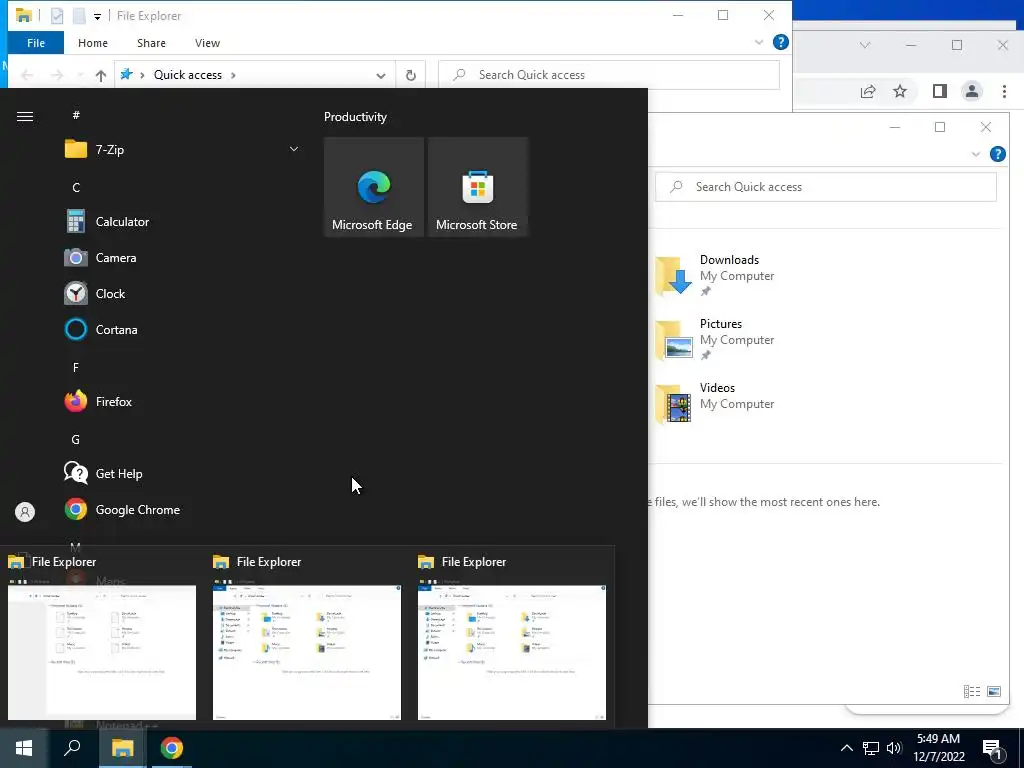Open Home ribbon tab

click(x=93, y=43)
